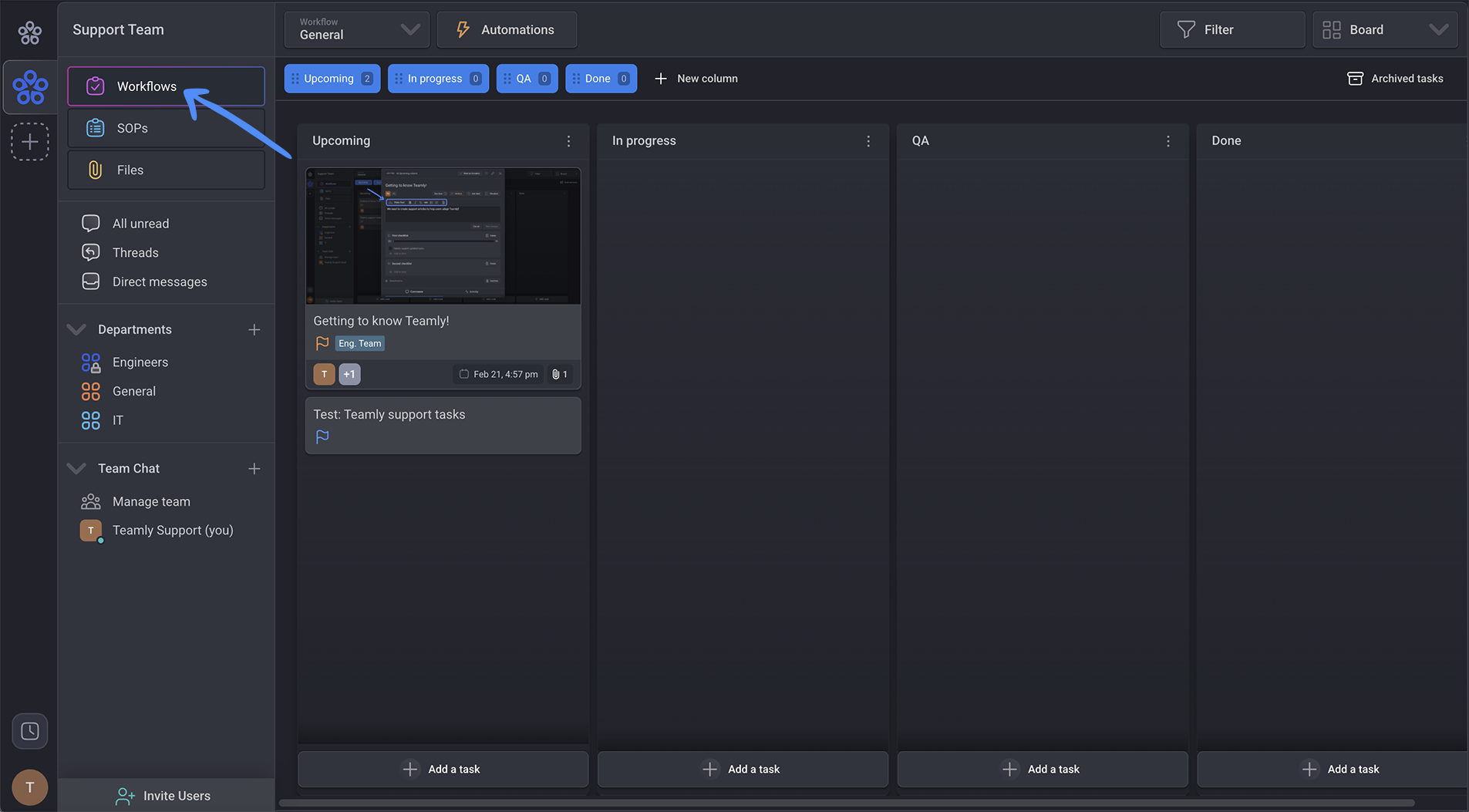Open the Getting to know Teamly! thumbnail

(x=443, y=236)
